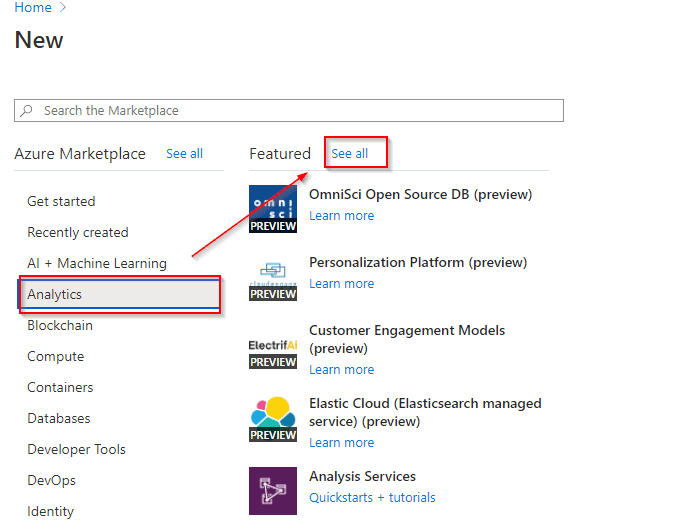687x525 pixels.
Task: Open See all next to Azure Marketplace
Action: click(x=184, y=154)
